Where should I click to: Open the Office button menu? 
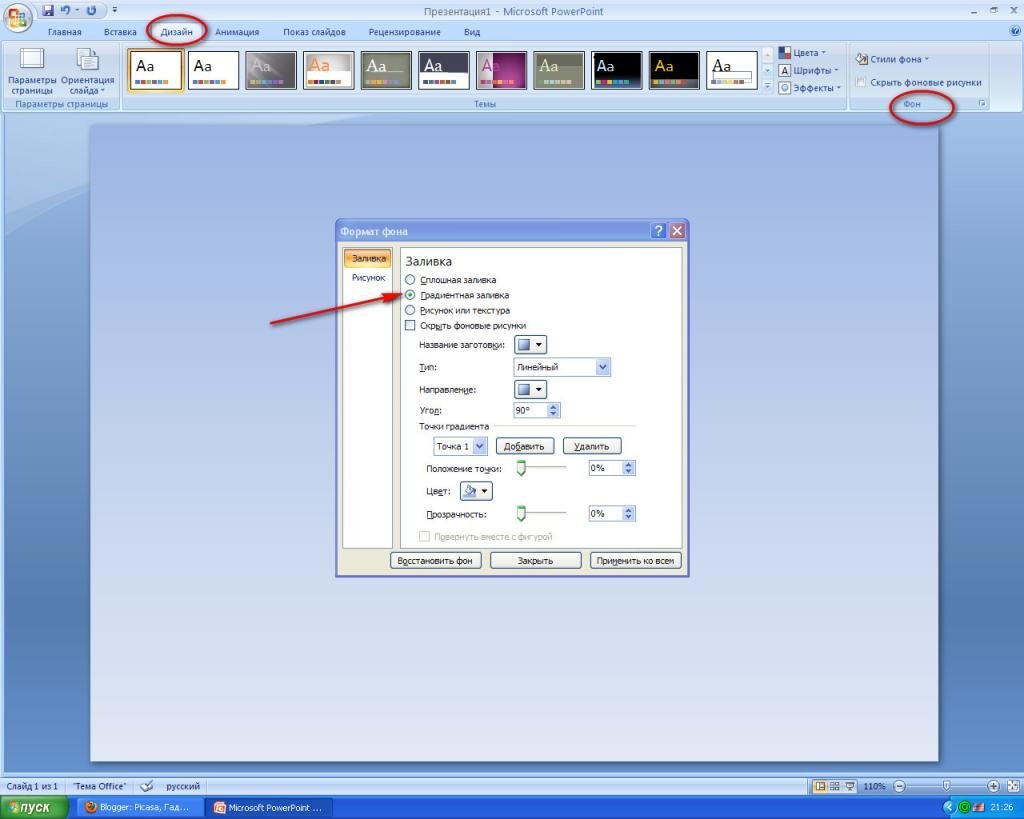pos(18,18)
